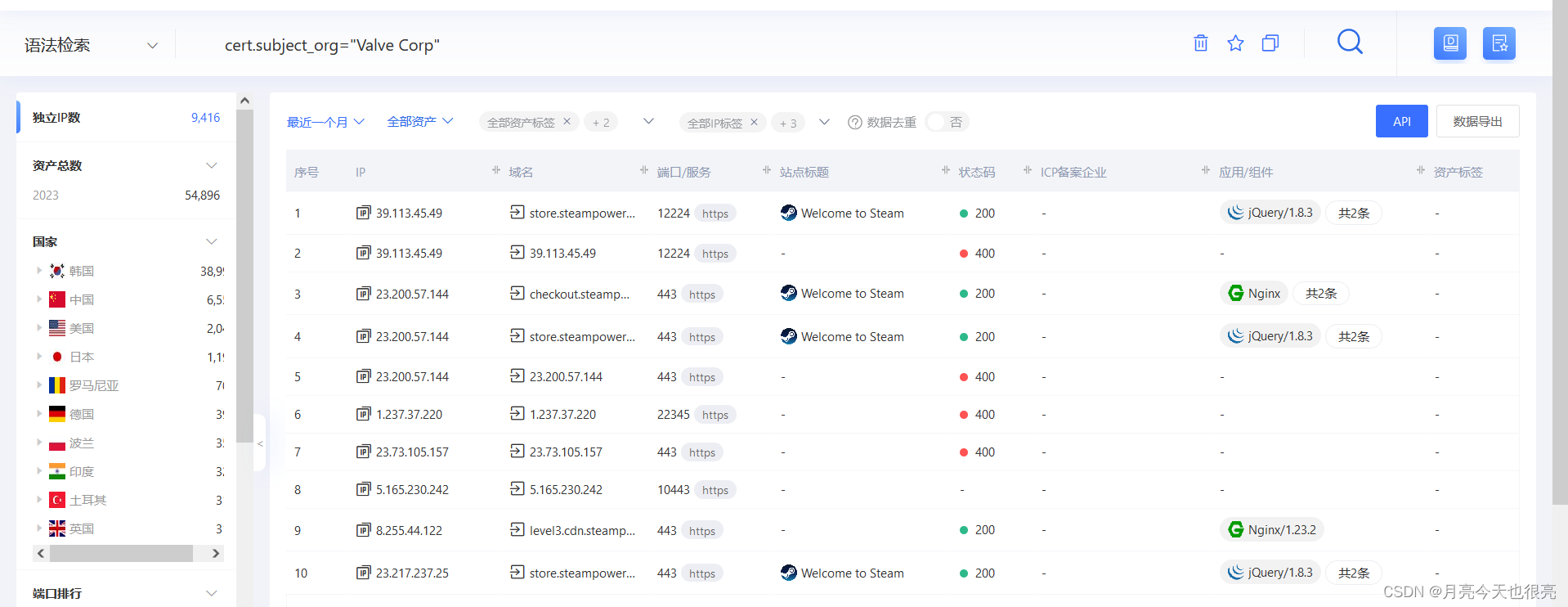Click sidebar vertical scrollbar up arrow
Image resolution: width=1568 pixels, height=607 pixels.
244,100
